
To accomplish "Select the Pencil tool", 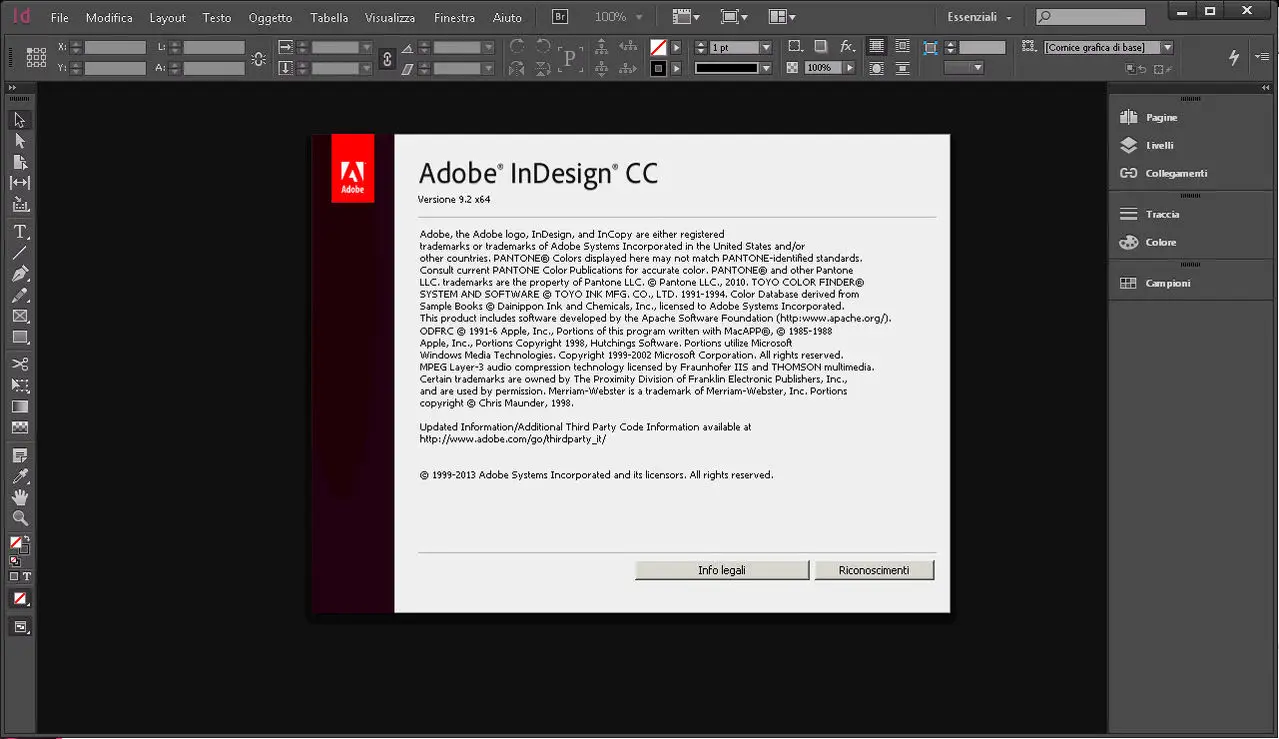I will coord(20,295).
